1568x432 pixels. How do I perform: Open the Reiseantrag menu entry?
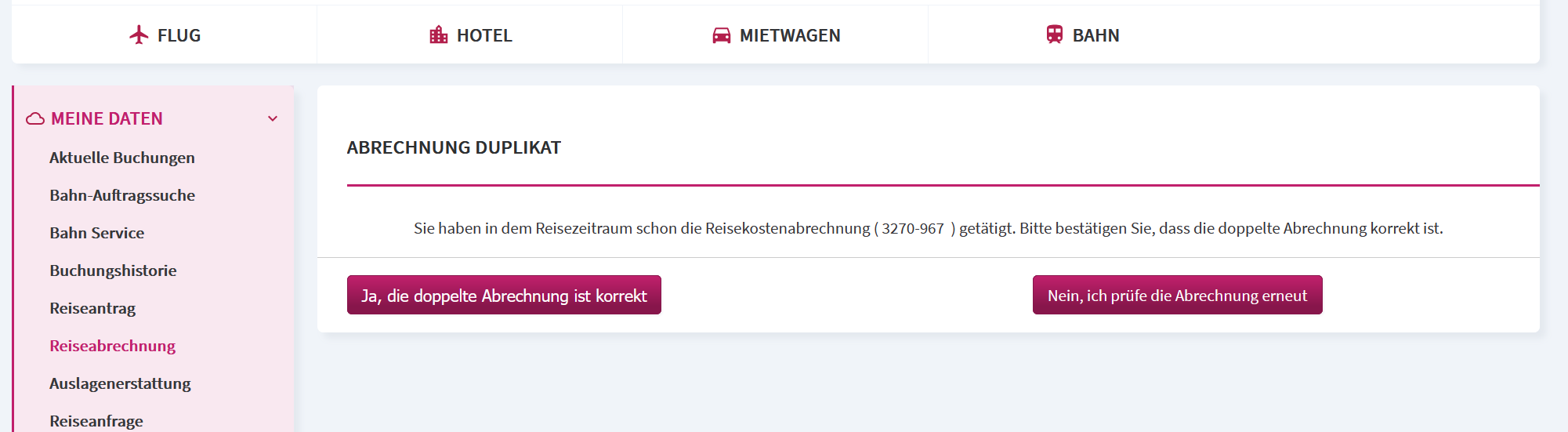92,308
